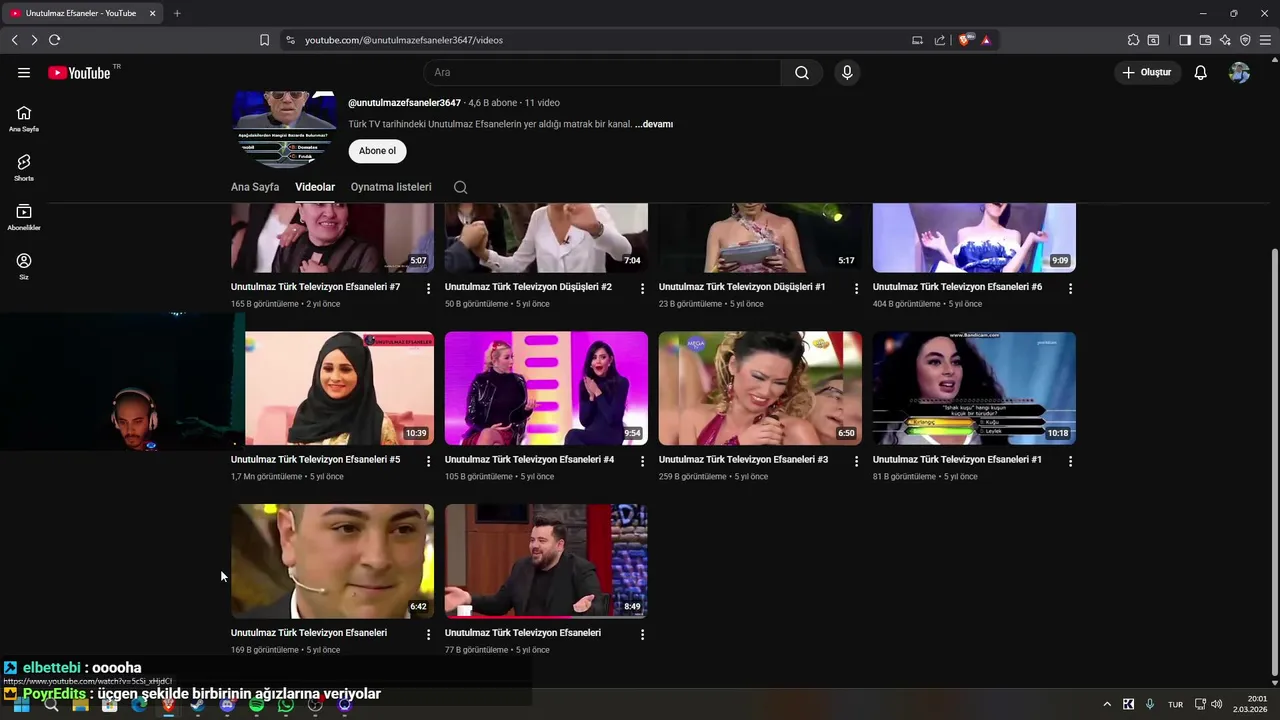
Task: Open Spotify from the taskbar
Action: coord(257,705)
